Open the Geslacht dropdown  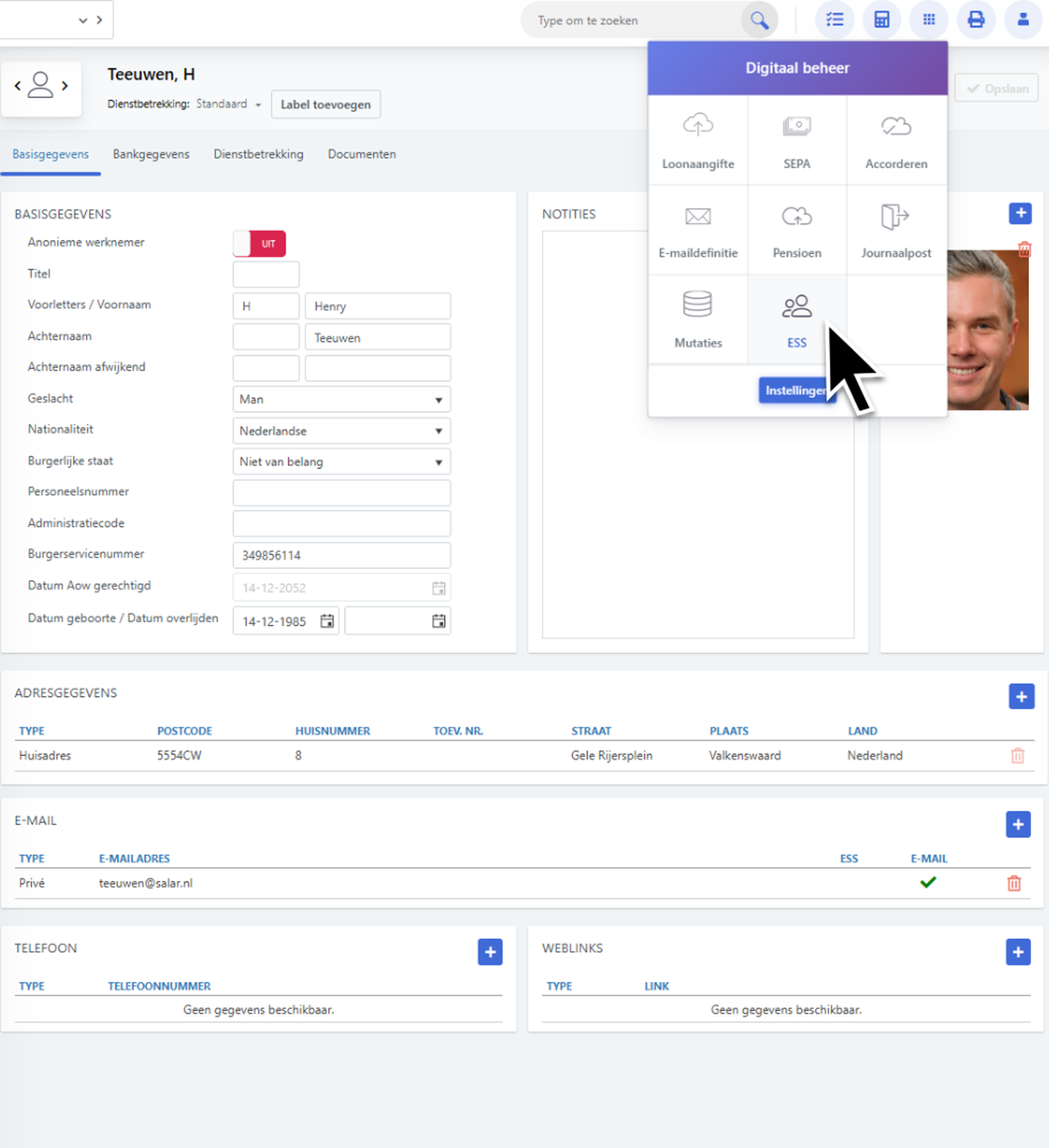[342, 399]
